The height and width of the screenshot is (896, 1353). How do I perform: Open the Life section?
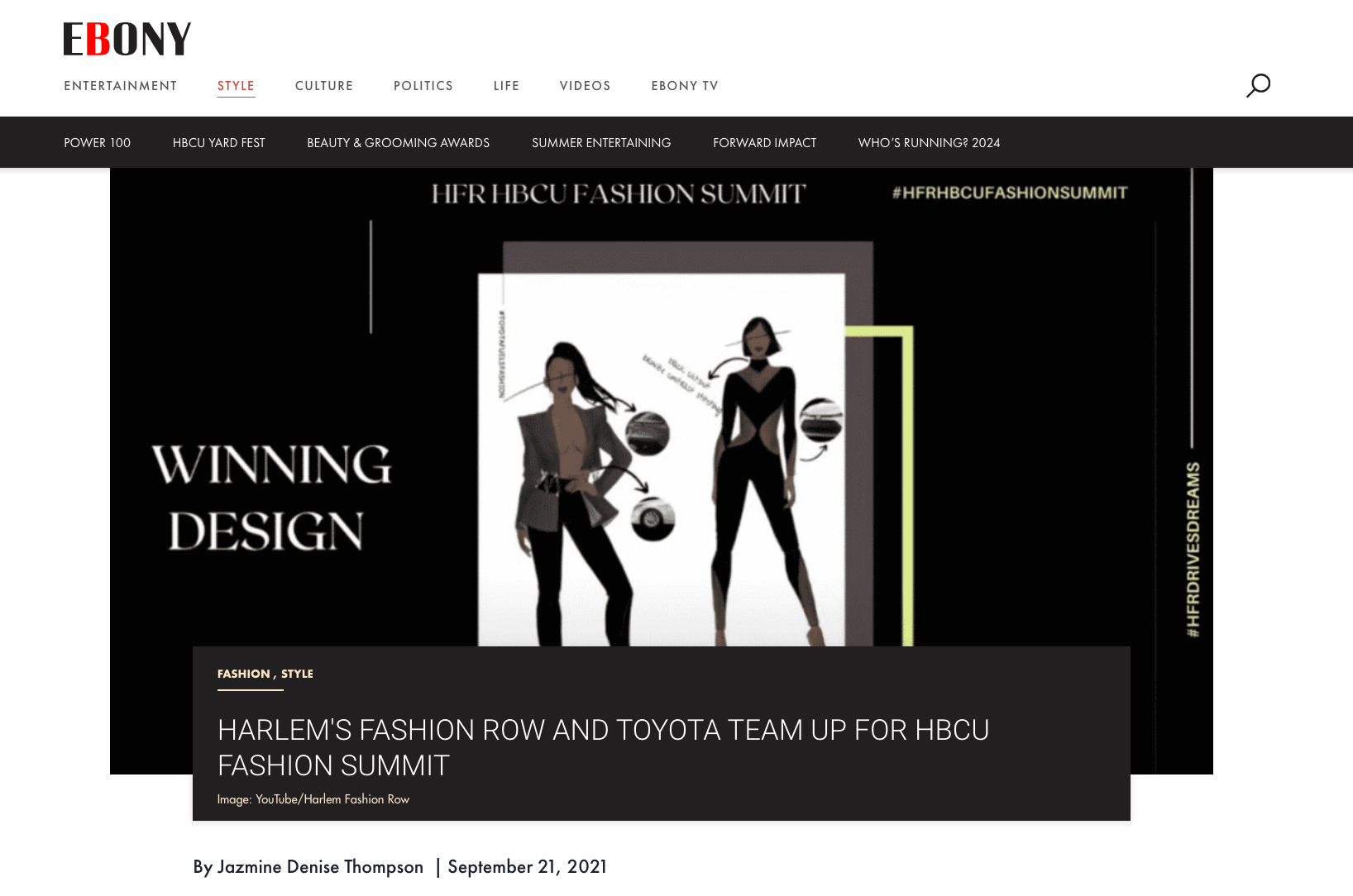coord(507,86)
